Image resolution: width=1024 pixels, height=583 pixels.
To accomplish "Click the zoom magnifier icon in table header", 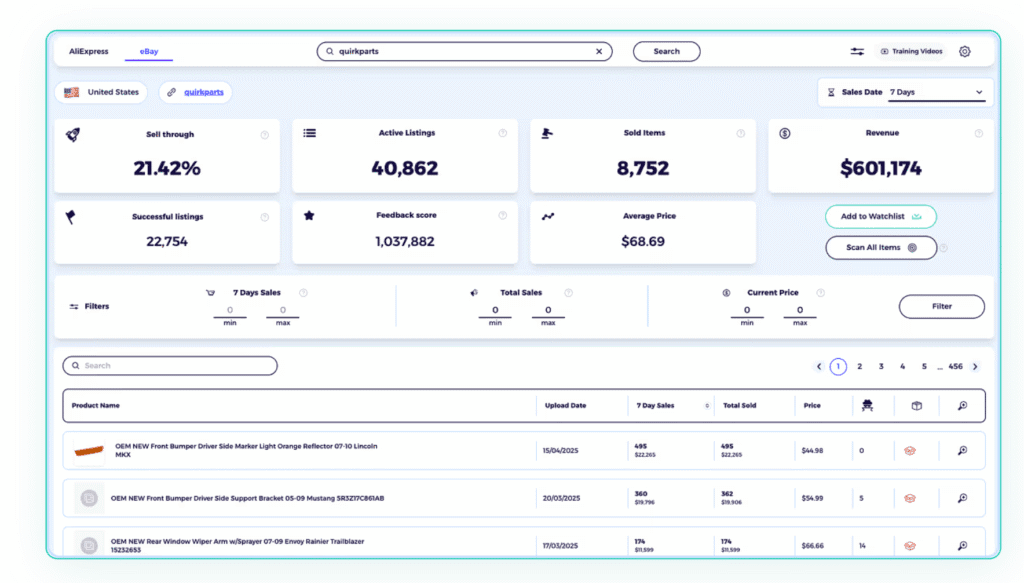I will pyautogui.click(x=961, y=405).
